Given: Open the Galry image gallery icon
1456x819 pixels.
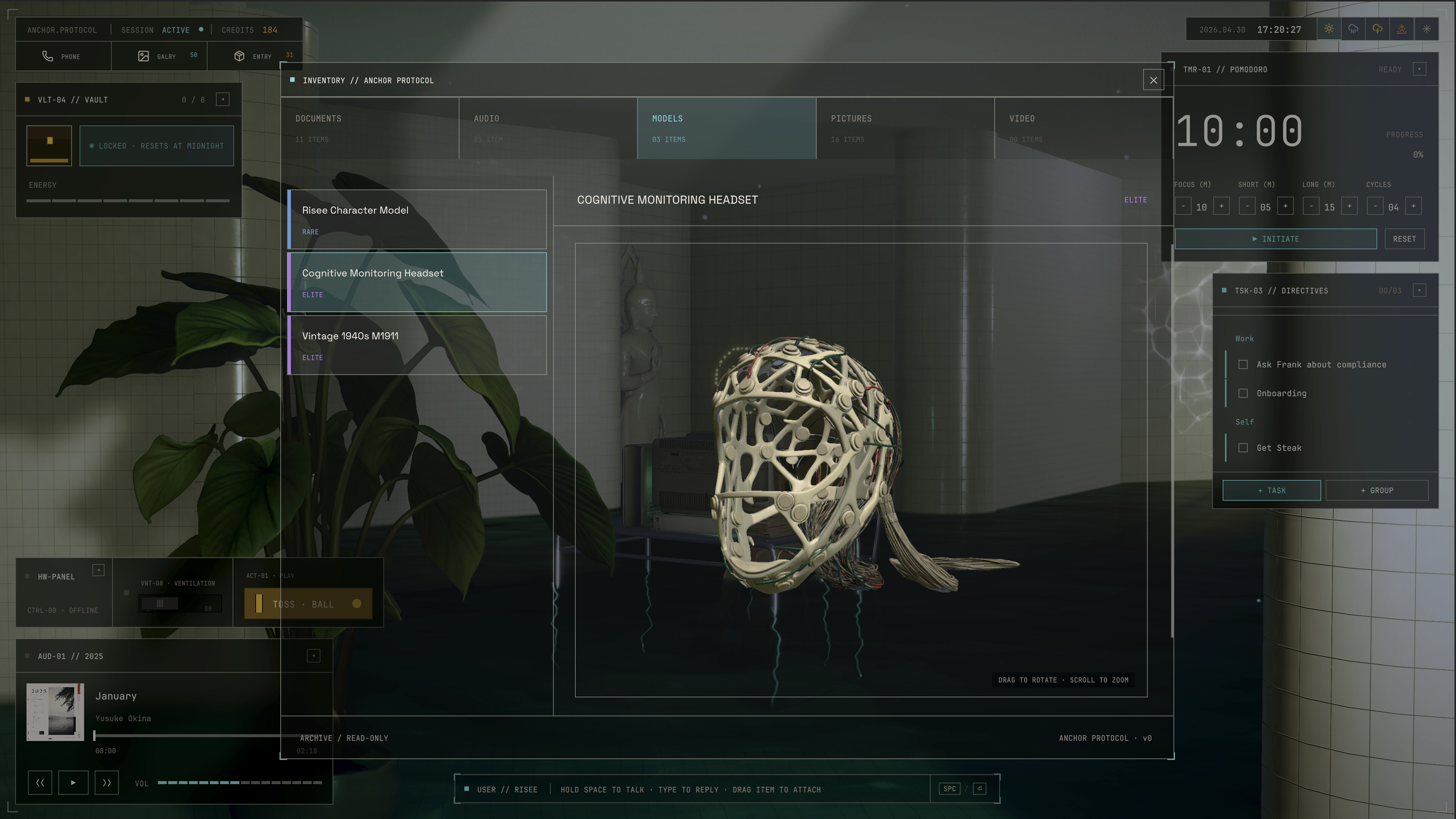Looking at the screenshot, I should coord(144,56).
